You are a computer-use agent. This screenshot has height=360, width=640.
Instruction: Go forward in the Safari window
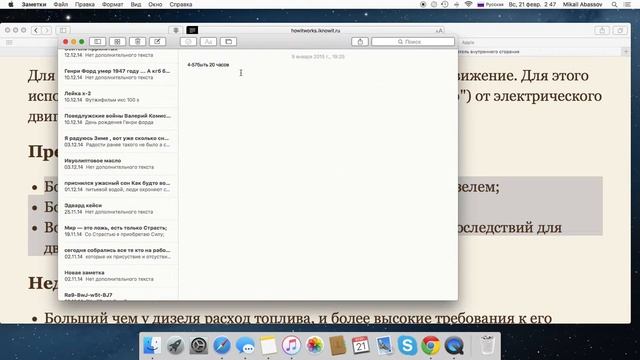pos(47,30)
